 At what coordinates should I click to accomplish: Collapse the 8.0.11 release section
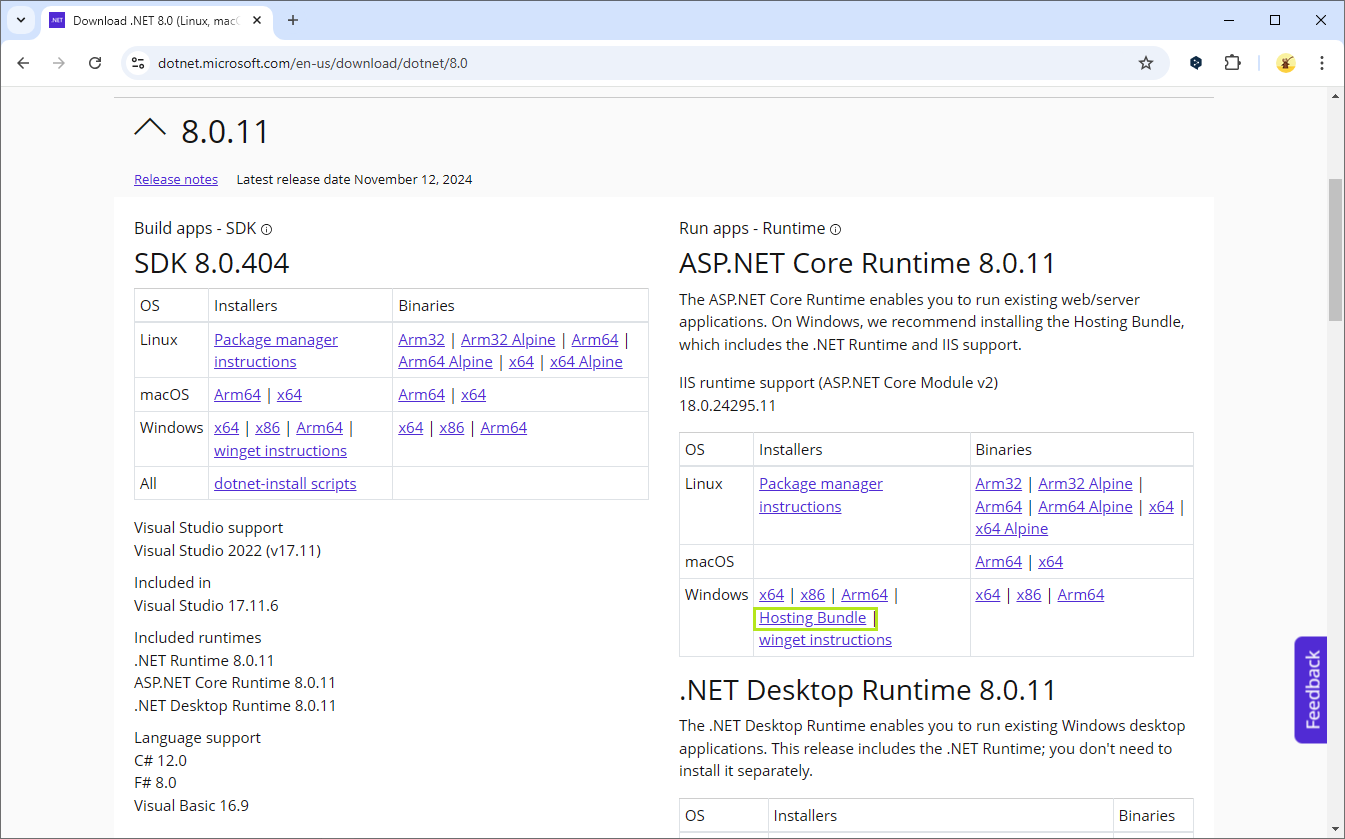(150, 129)
